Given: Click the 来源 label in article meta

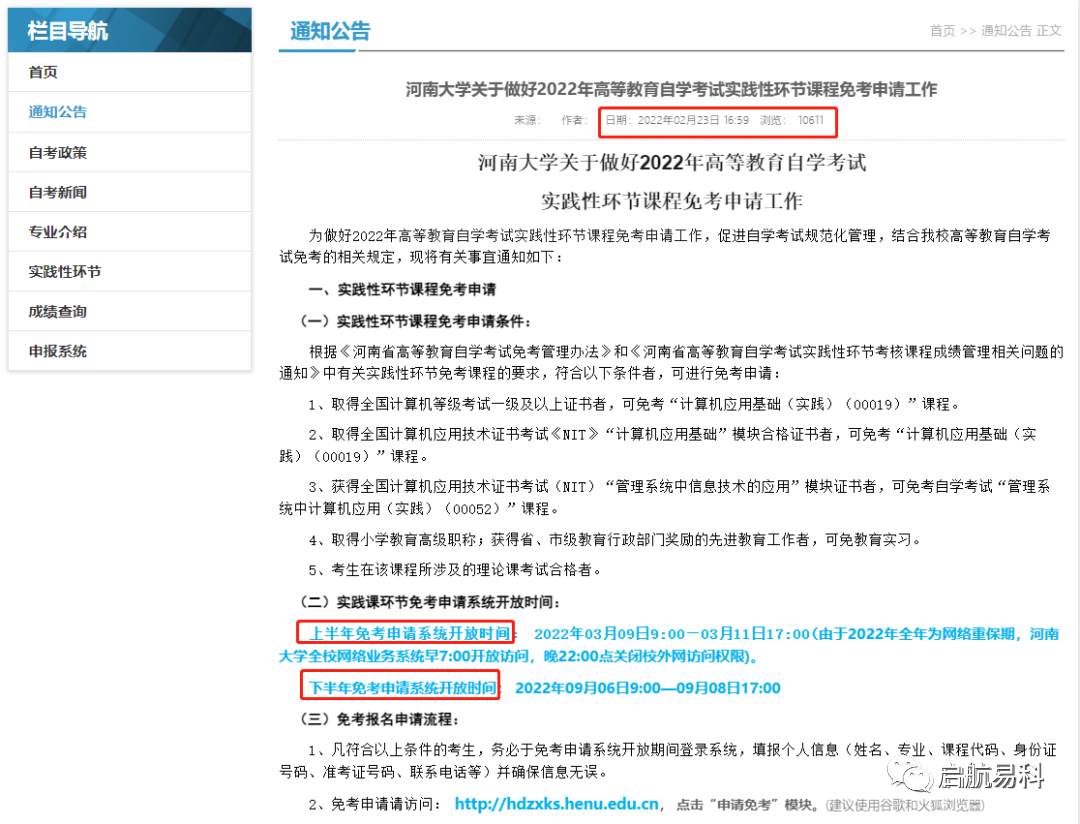Looking at the screenshot, I should (528, 120).
